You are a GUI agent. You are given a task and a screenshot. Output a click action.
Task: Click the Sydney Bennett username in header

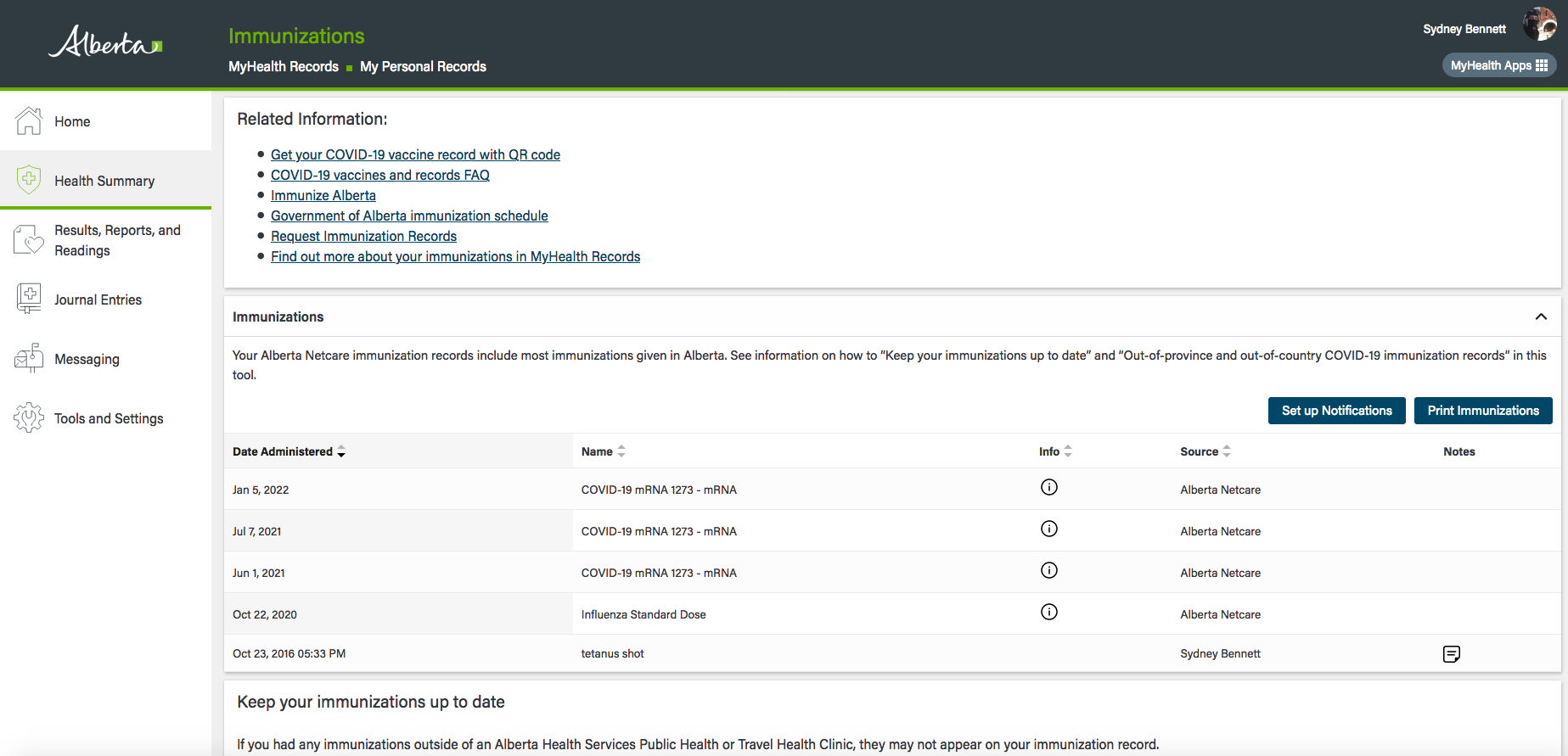click(x=1464, y=29)
